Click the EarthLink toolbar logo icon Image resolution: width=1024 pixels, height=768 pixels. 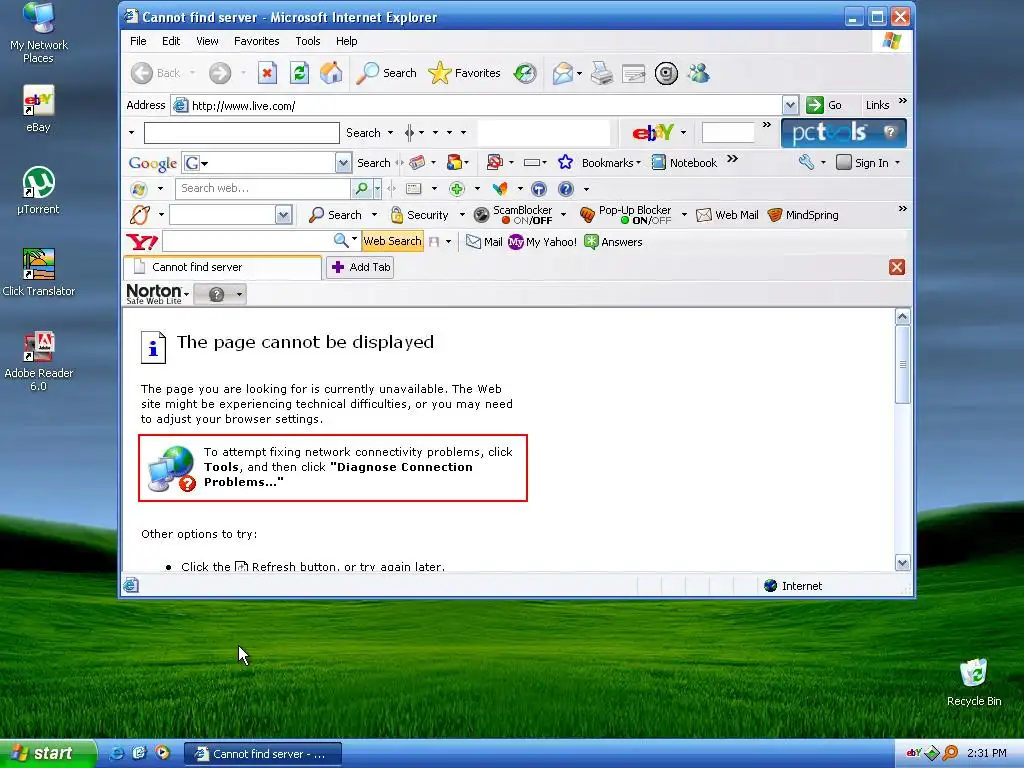[x=140, y=215]
